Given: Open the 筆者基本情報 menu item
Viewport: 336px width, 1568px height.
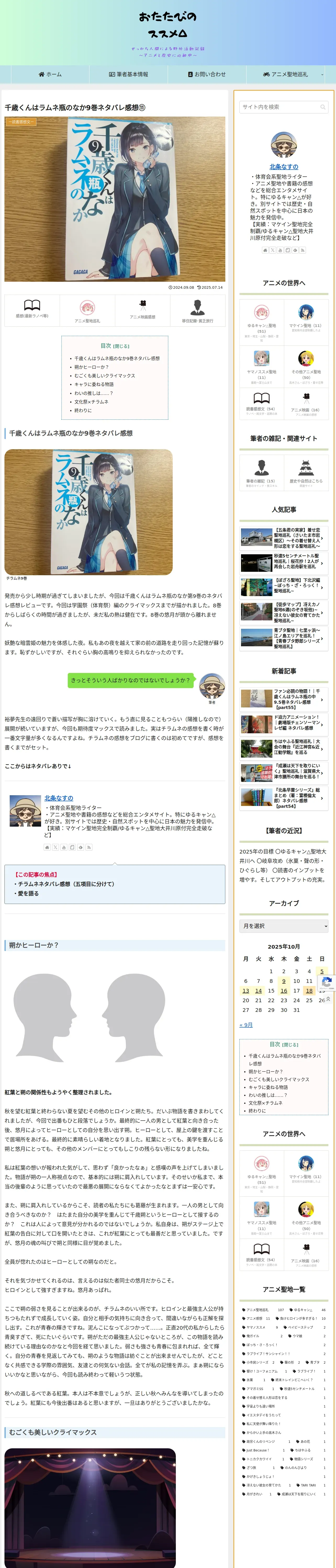Looking at the screenshot, I should tap(129, 74).
